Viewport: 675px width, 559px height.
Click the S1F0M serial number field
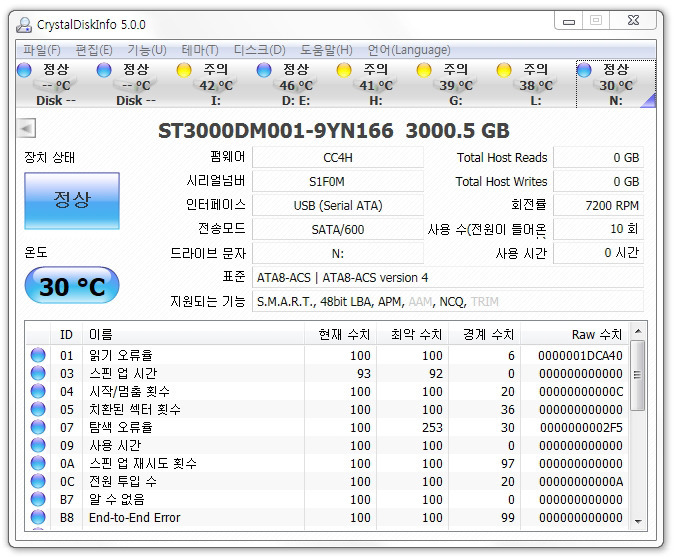tap(338, 182)
